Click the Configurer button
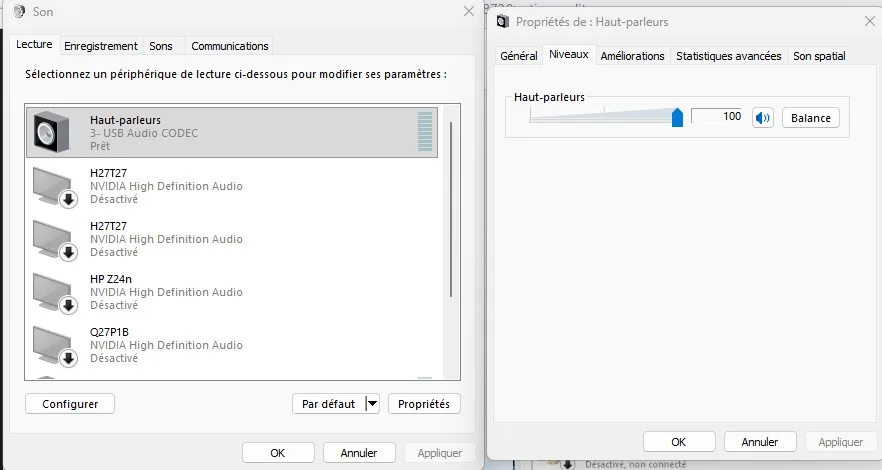Screen dimensions: 882x470 (x=70, y=404)
